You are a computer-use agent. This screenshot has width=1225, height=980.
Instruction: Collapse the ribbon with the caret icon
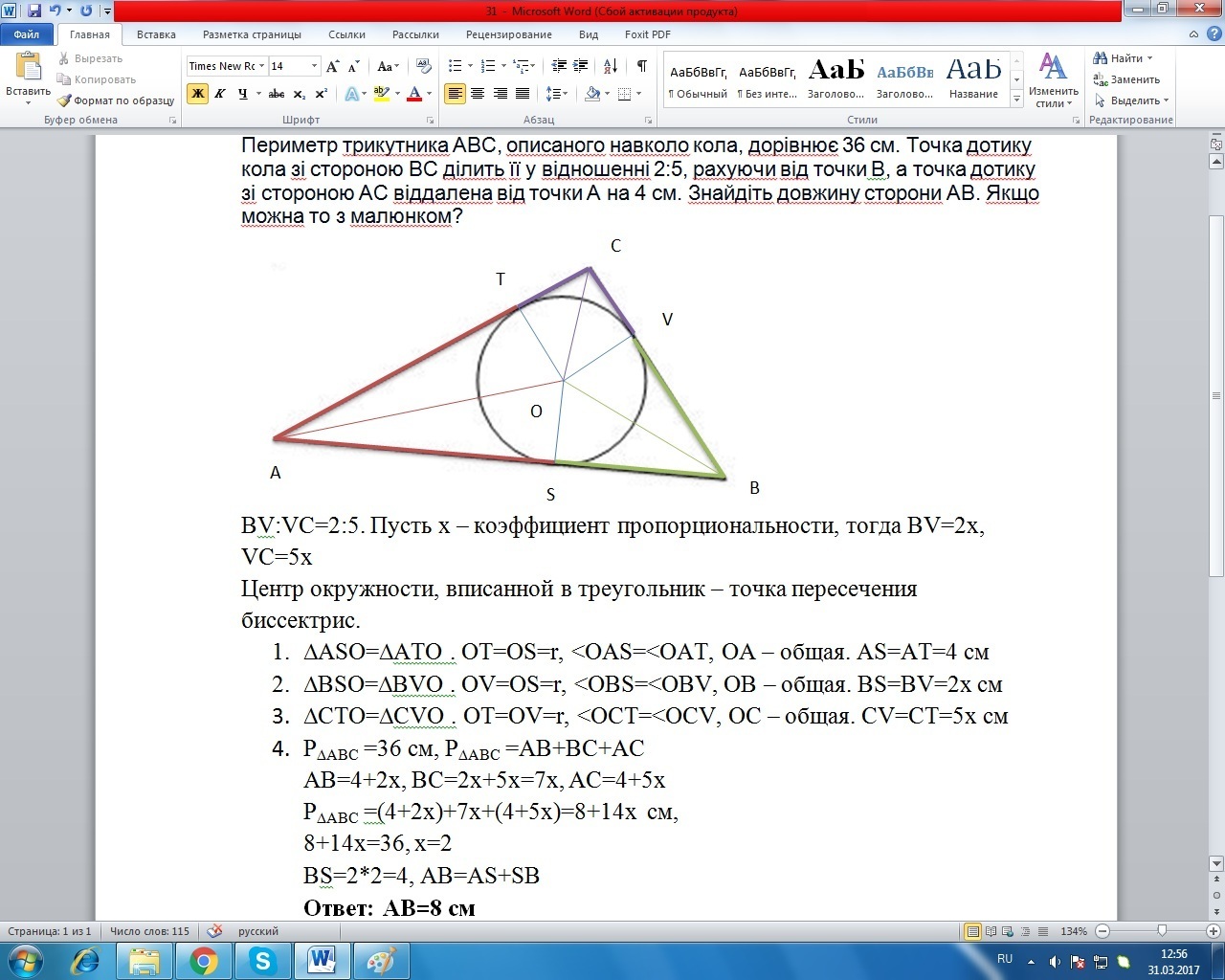click(x=1192, y=34)
